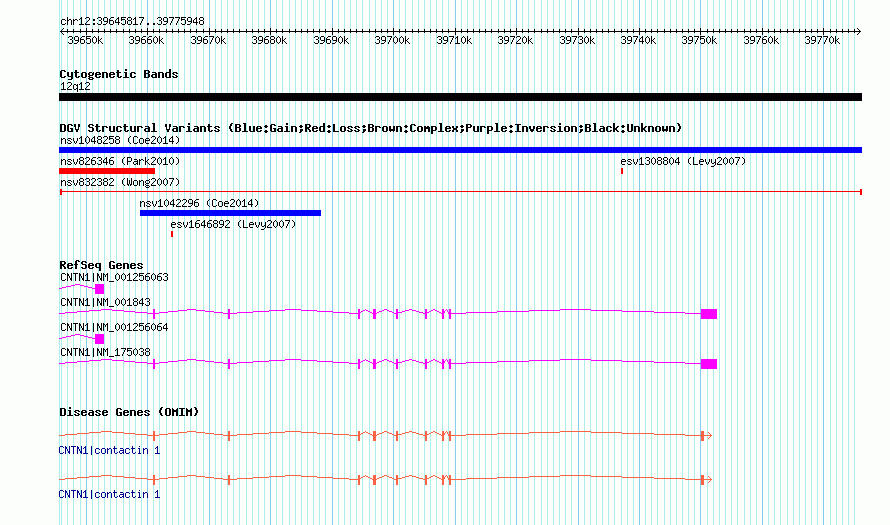Click the CNTN1|NM_001843 transcript label
The width and height of the screenshot is (890, 525).
(106, 303)
